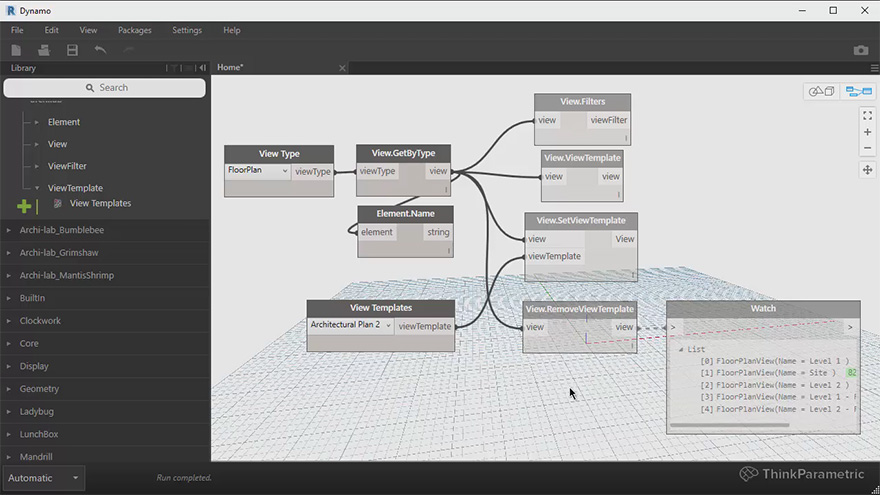Expand the BuiltIn category
Image resolution: width=880 pixels, height=495 pixels.
point(8,298)
